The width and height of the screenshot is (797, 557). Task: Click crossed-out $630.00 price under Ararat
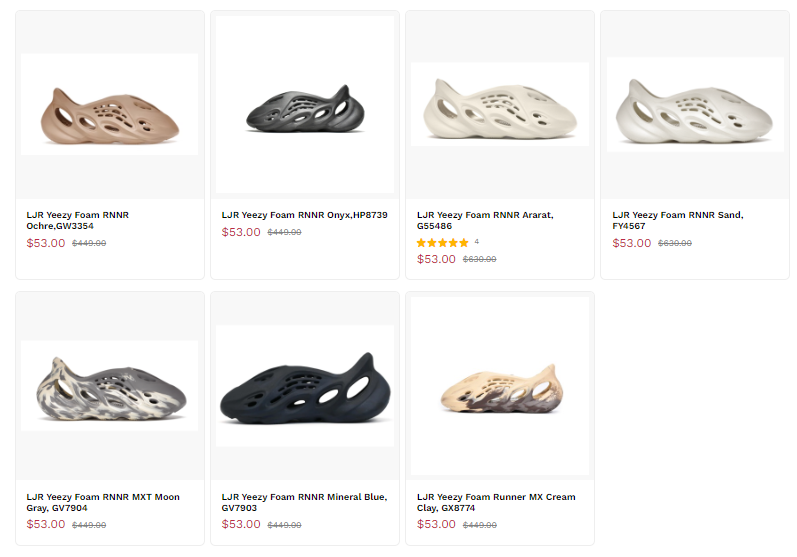point(479,260)
